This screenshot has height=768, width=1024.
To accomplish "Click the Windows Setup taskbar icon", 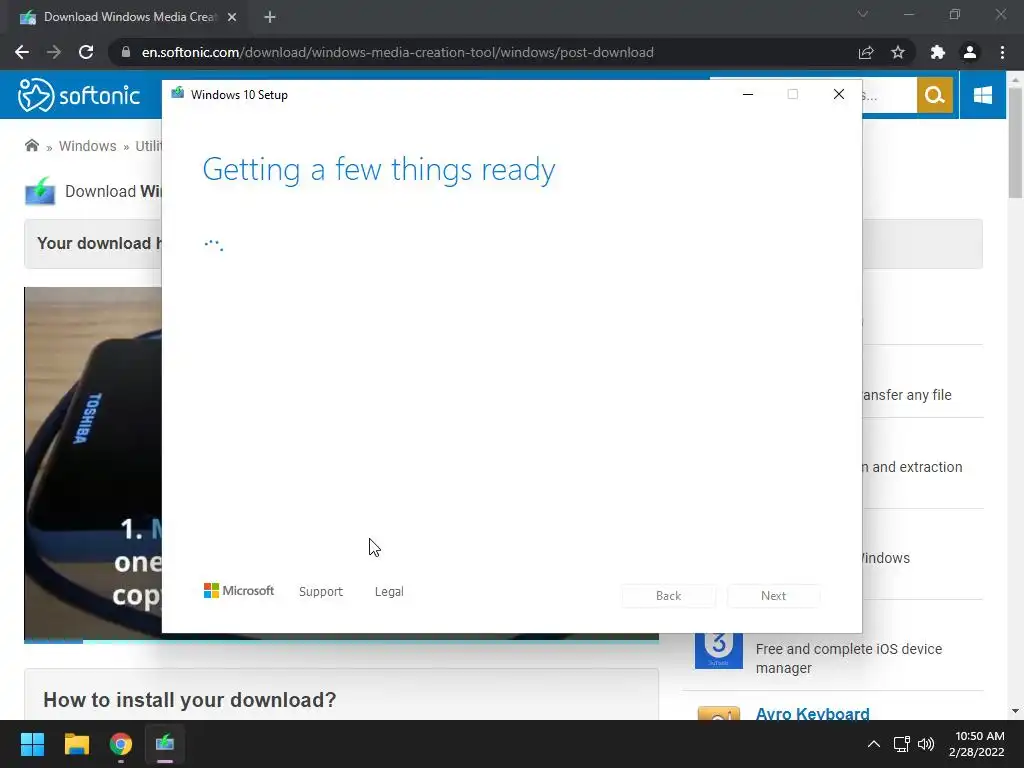I will 165,744.
